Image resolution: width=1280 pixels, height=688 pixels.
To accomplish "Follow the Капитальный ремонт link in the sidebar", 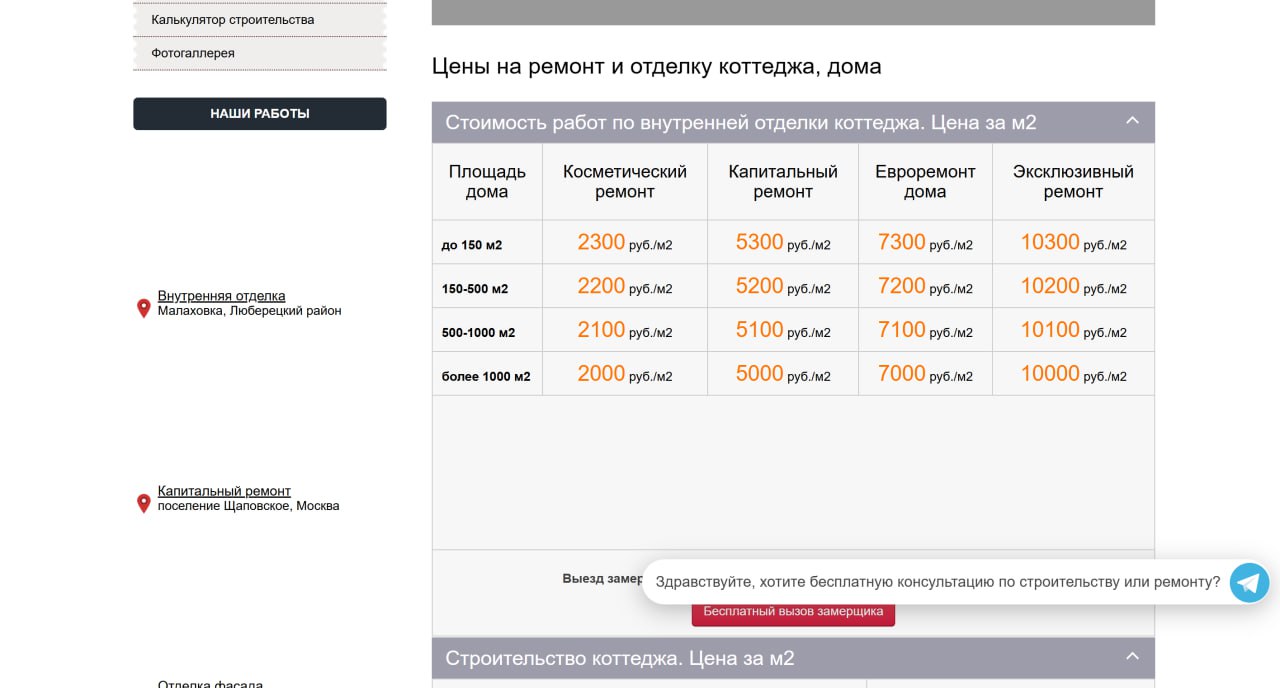I will [224, 491].
